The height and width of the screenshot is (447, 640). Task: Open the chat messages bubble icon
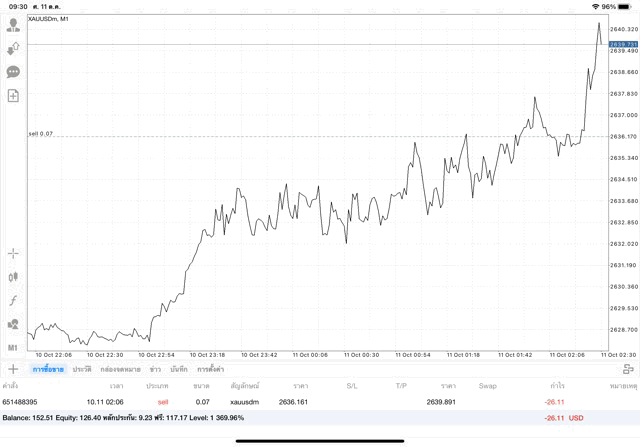coord(13,72)
